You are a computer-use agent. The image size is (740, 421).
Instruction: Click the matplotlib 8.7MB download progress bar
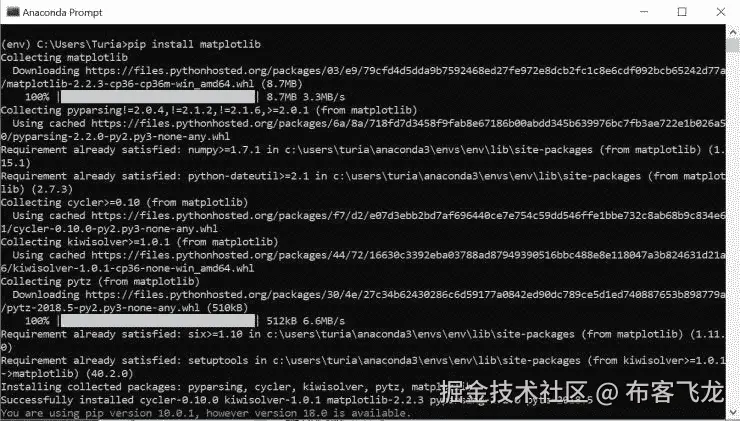click(158, 97)
